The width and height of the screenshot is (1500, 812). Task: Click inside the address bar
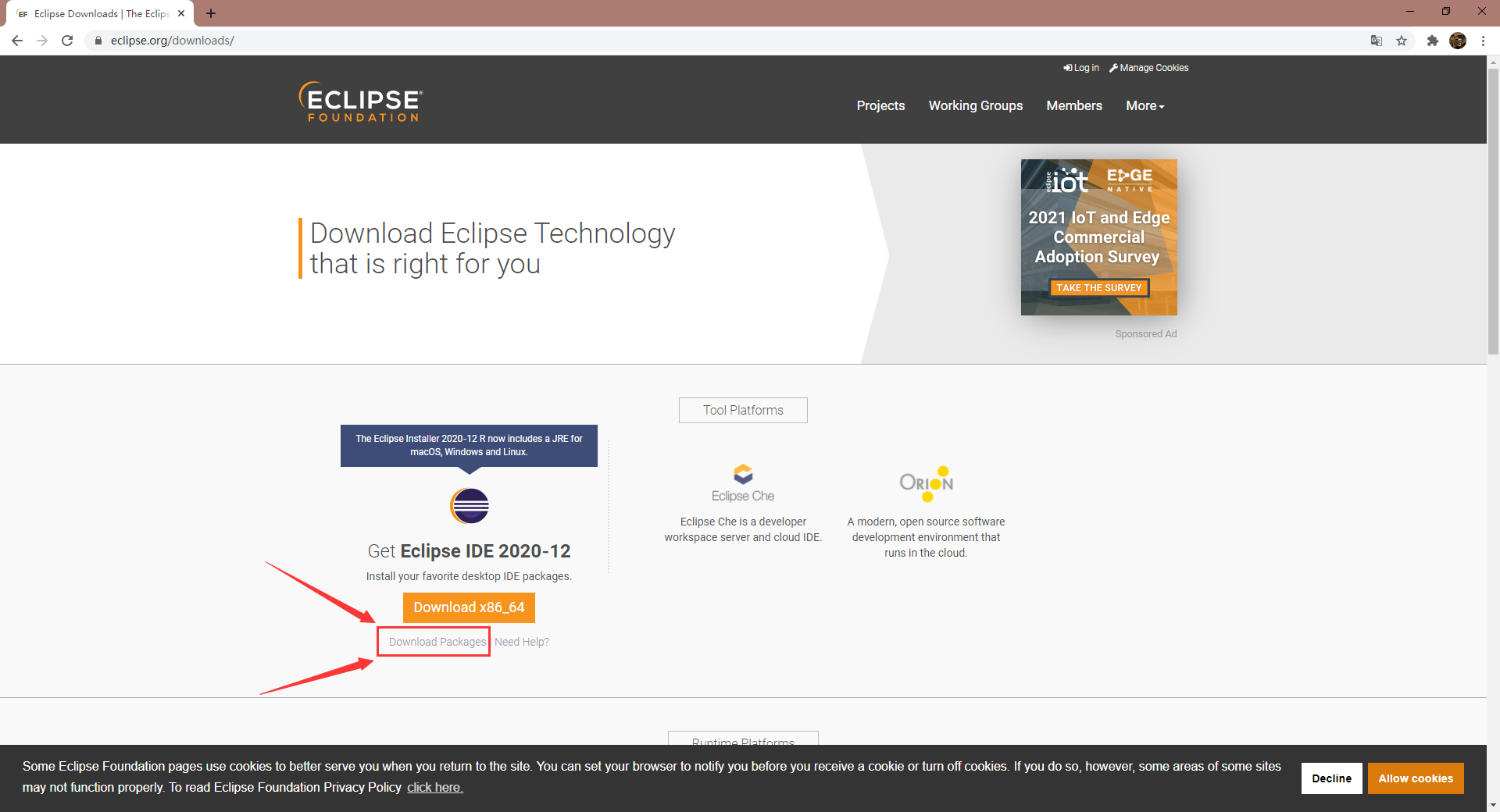312,41
